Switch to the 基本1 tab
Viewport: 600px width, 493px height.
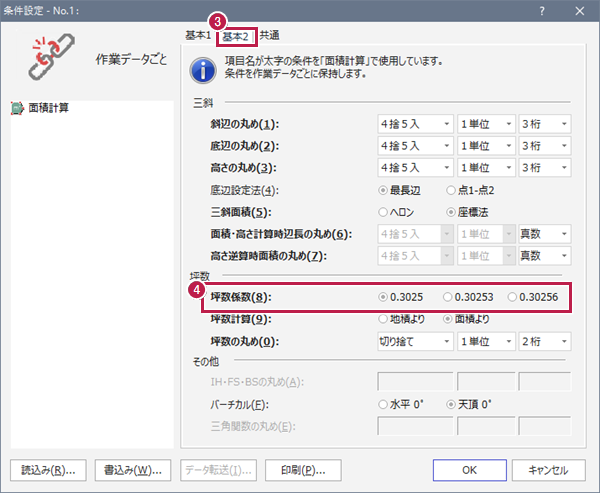click(198, 35)
